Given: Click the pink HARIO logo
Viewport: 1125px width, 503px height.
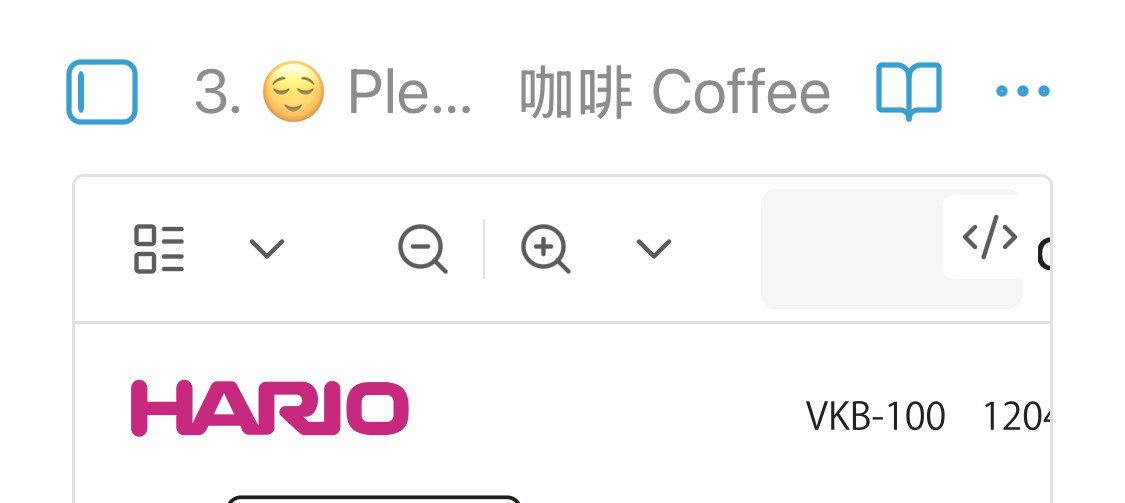Looking at the screenshot, I should [x=270, y=408].
